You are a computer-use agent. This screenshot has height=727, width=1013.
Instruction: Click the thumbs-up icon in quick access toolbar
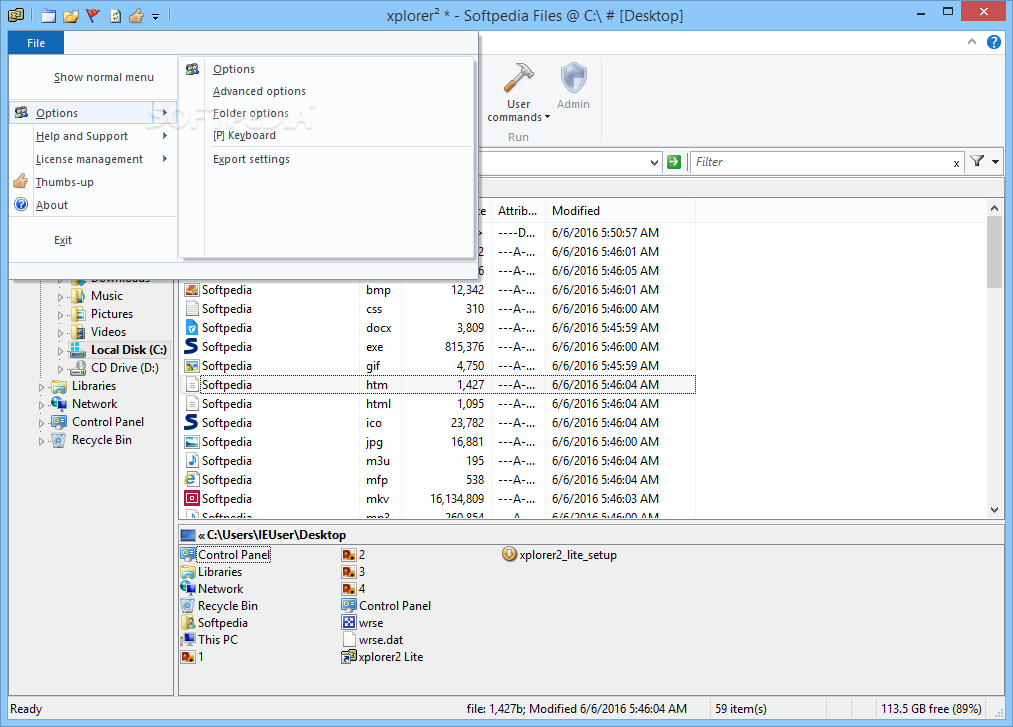(136, 16)
